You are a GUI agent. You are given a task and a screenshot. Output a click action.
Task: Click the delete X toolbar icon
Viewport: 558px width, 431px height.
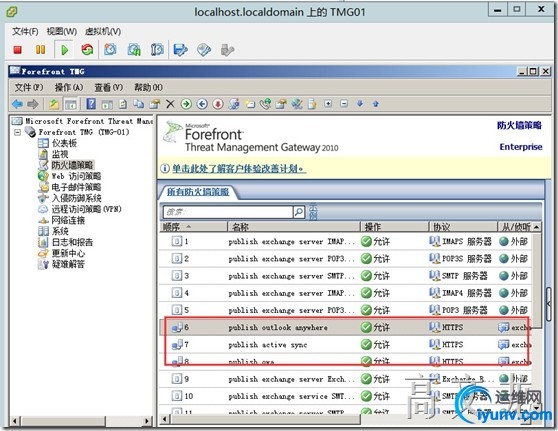pos(170,104)
